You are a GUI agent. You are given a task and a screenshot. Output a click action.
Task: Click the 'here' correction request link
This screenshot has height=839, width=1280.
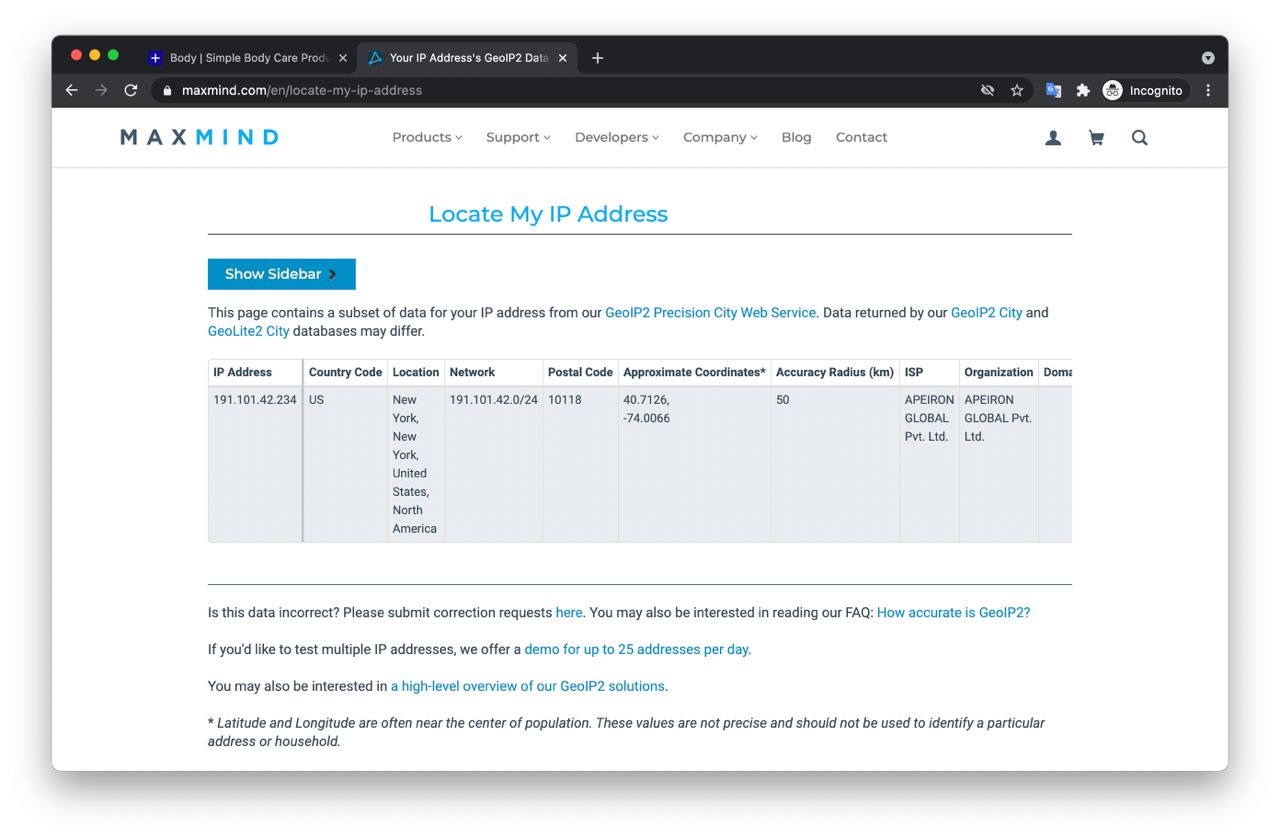(x=569, y=612)
